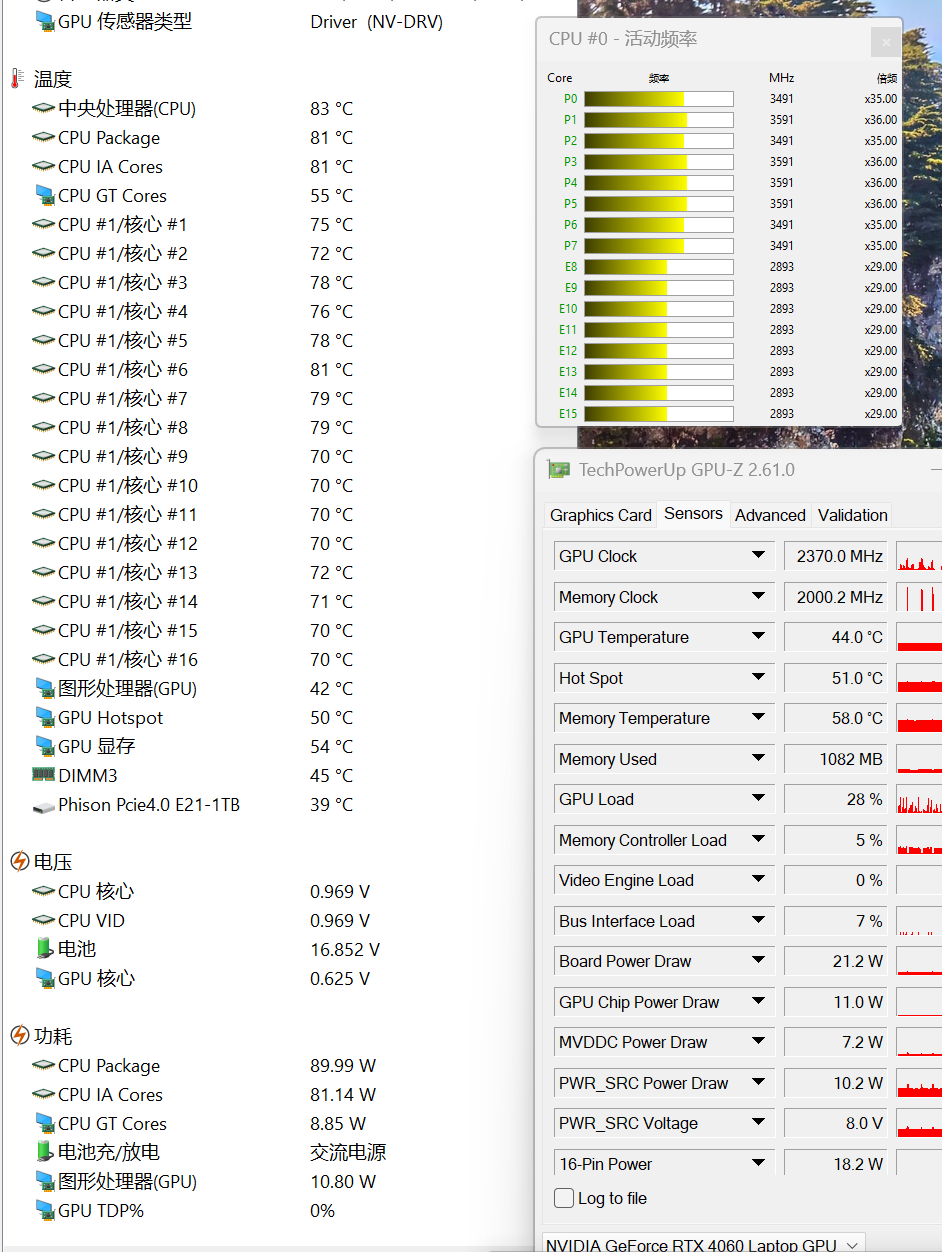942x1252 pixels.
Task: Open the Advanced tab in GPU-Z
Action: (x=770, y=515)
